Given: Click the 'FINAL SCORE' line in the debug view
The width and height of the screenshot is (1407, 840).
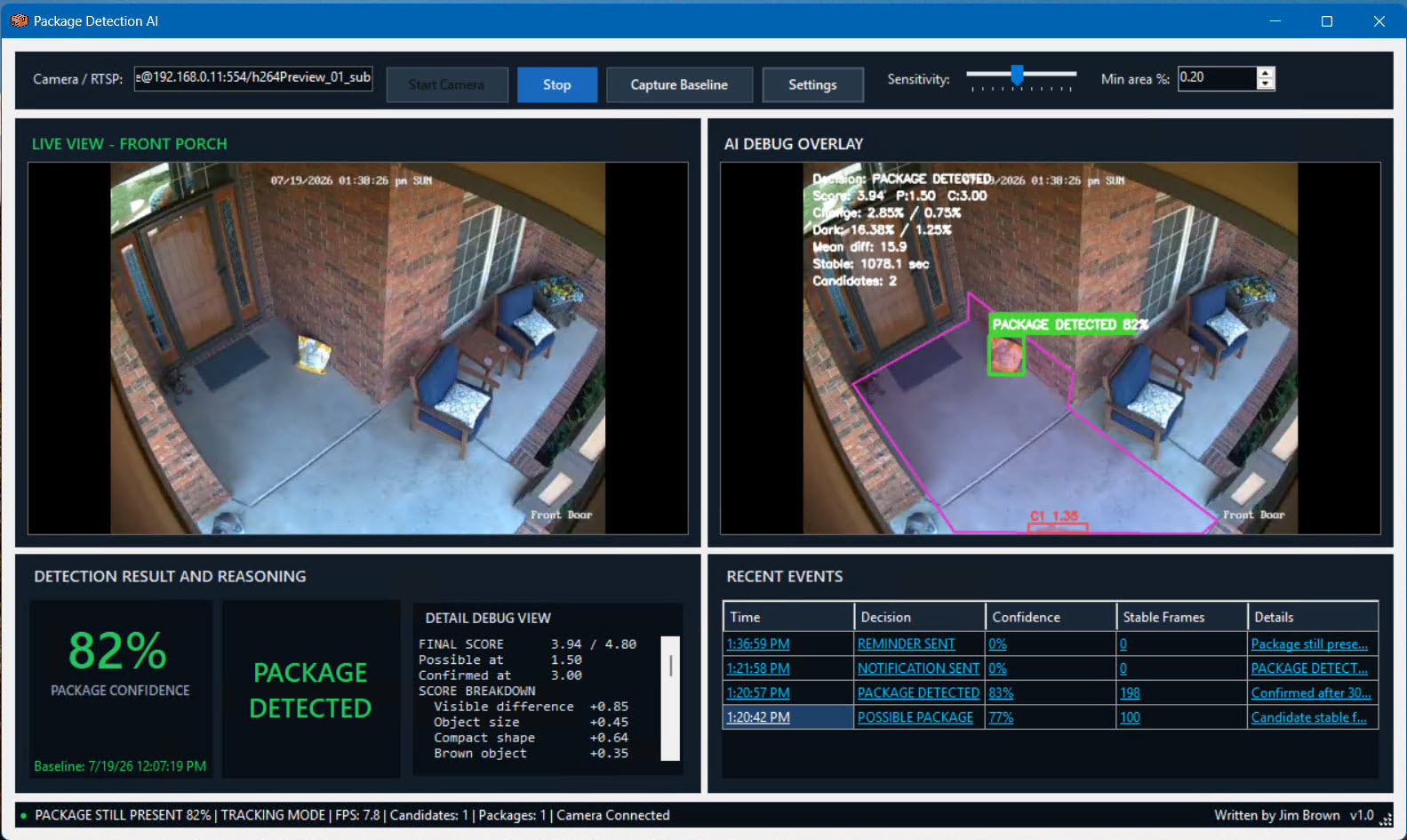Looking at the screenshot, I should tap(528, 644).
